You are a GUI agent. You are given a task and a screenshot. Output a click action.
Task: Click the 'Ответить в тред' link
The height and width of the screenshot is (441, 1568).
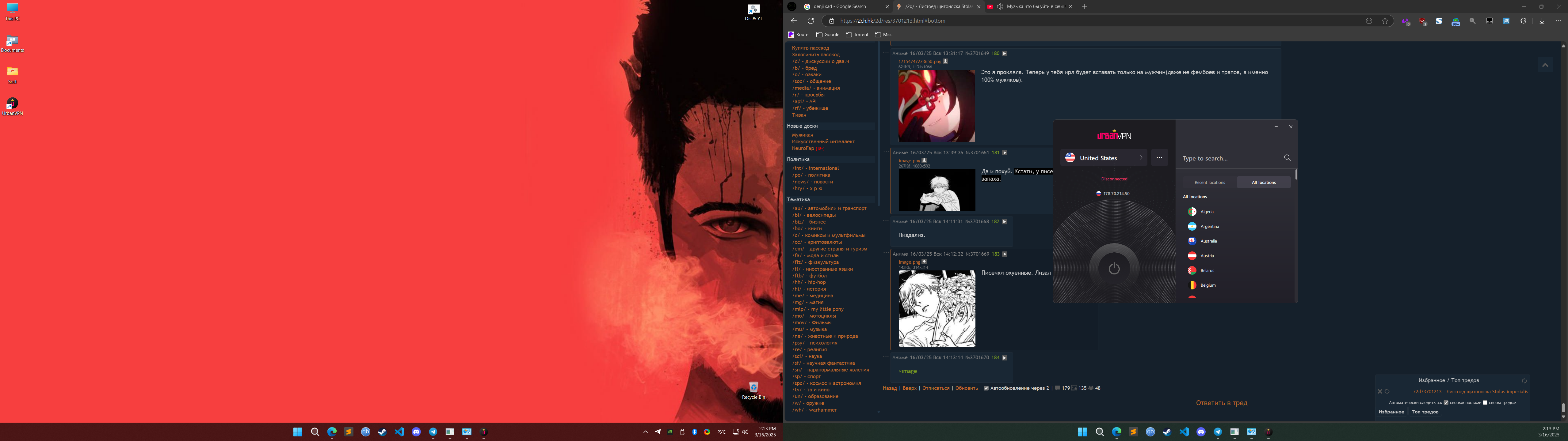click(1221, 403)
